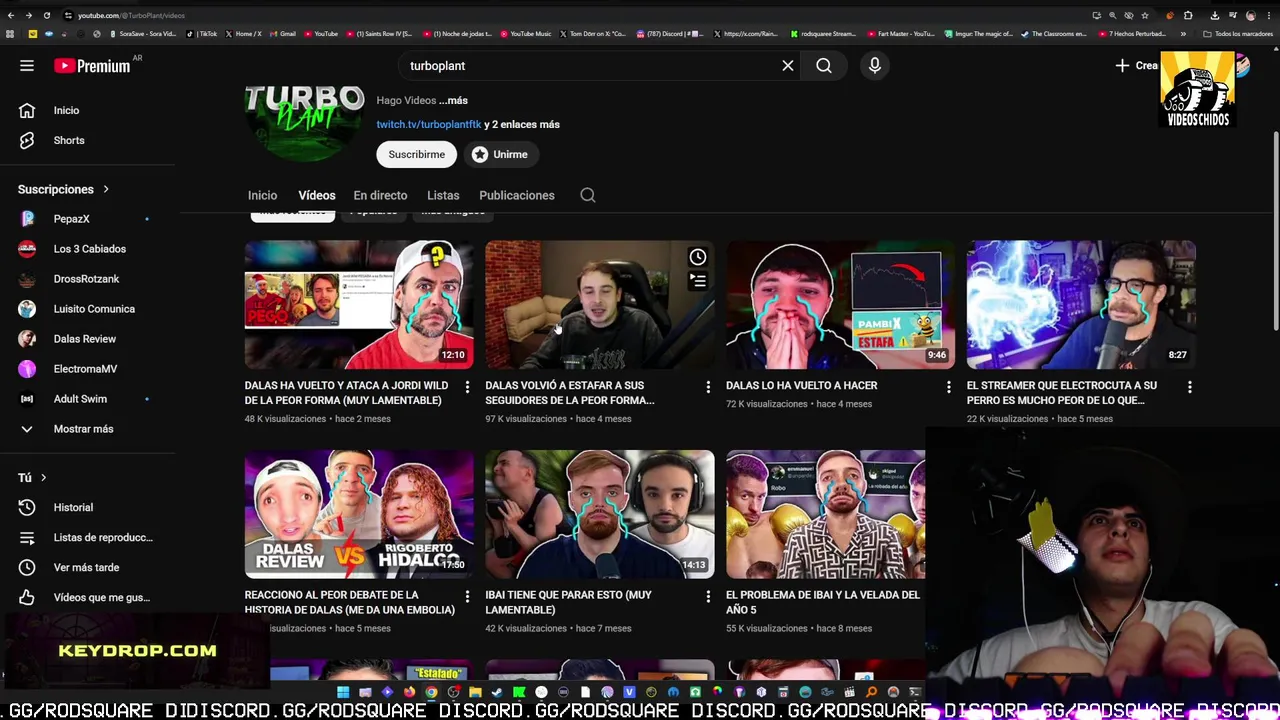Screen dimensions: 1280x720
Task: Click the YouTube Premium logo
Action: [x=92, y=66]
